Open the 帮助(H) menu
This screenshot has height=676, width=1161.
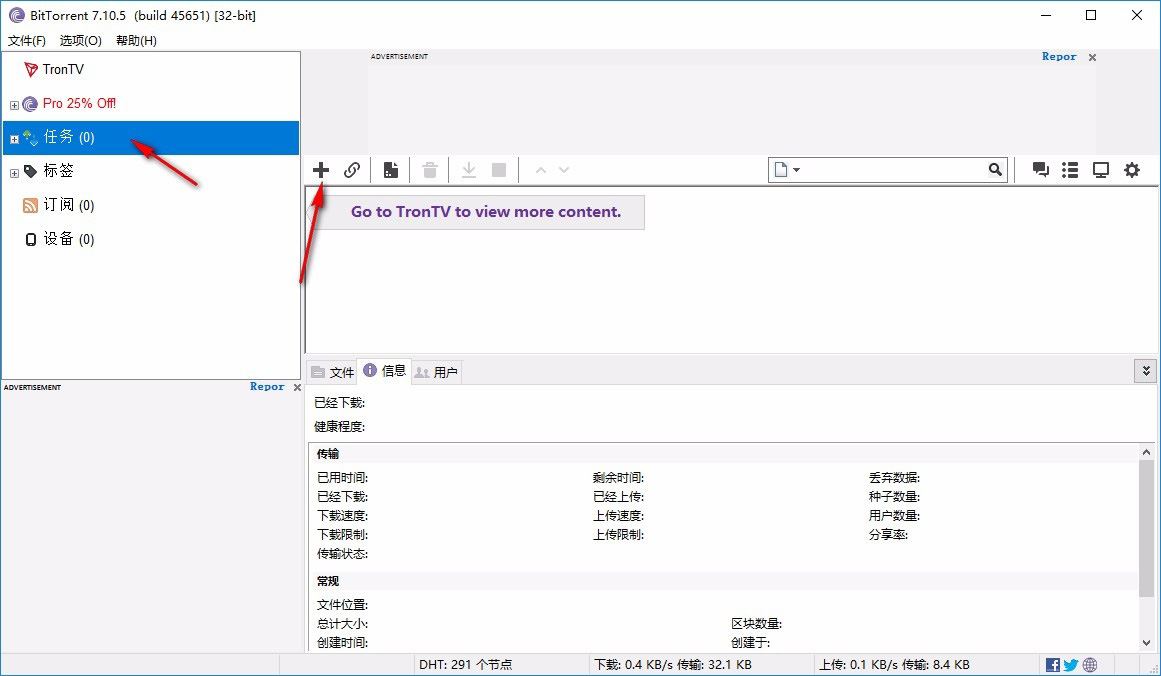pos(136,41)
